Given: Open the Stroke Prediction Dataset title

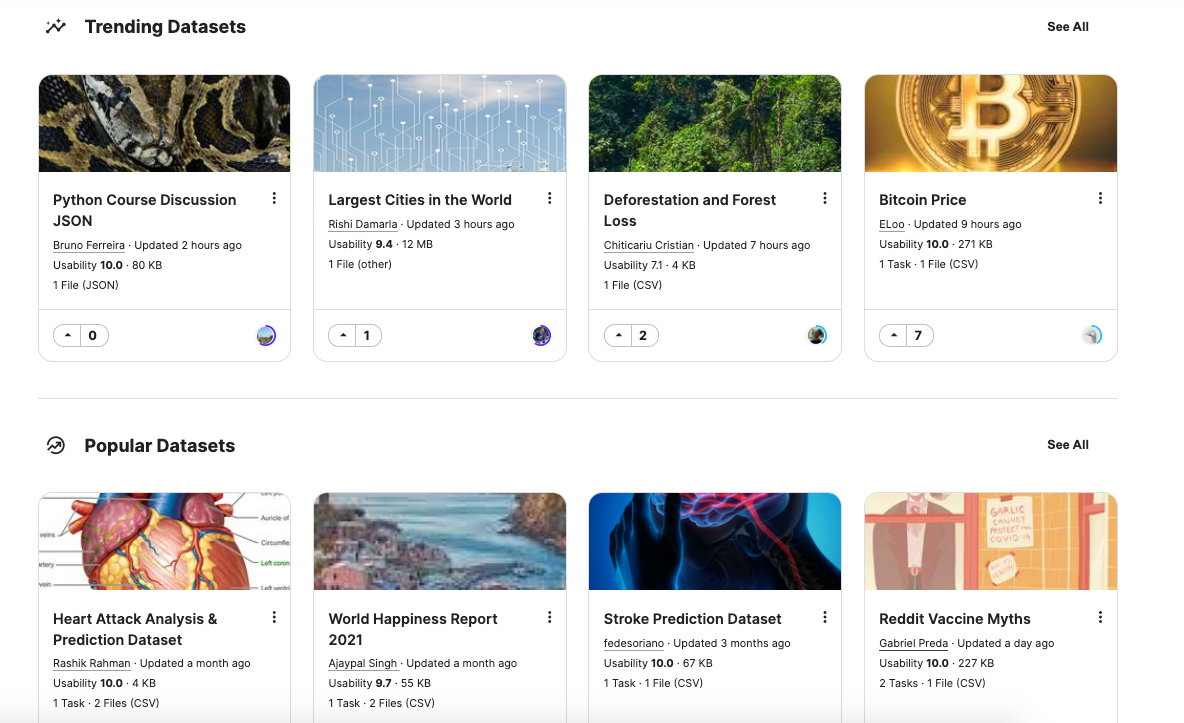Looking at the screenshot, I should point(692,619).
